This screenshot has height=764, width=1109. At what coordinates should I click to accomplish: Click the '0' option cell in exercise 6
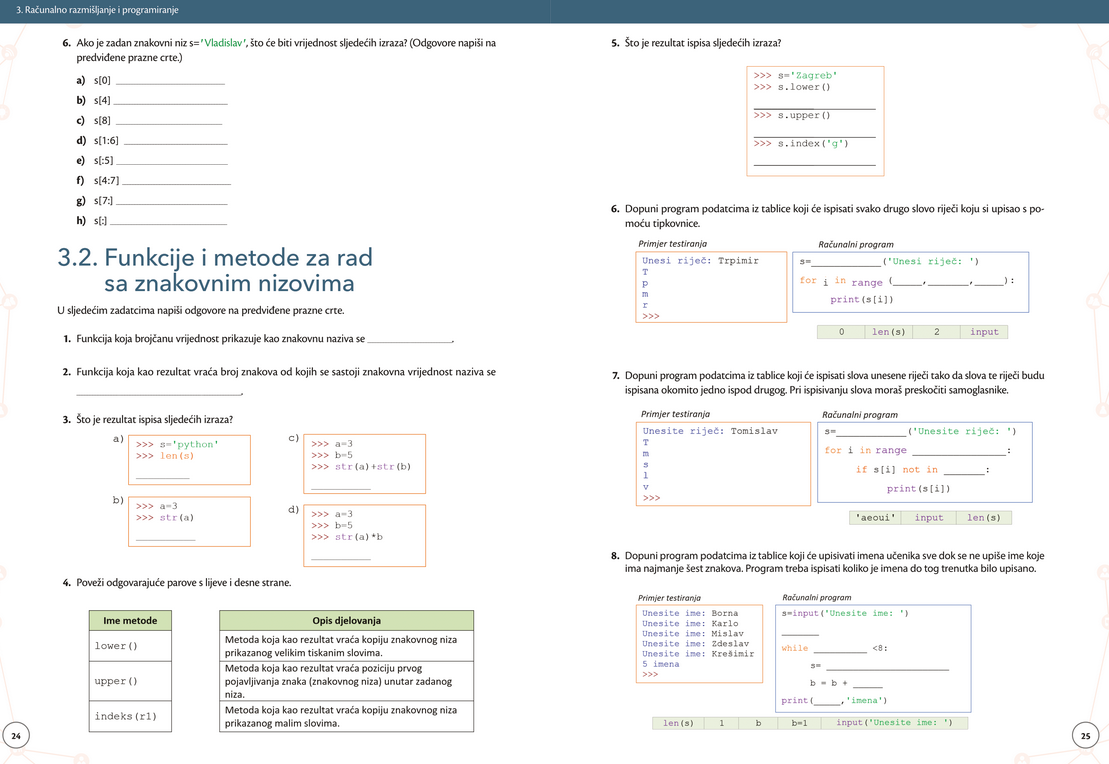[x=841, y=332]
